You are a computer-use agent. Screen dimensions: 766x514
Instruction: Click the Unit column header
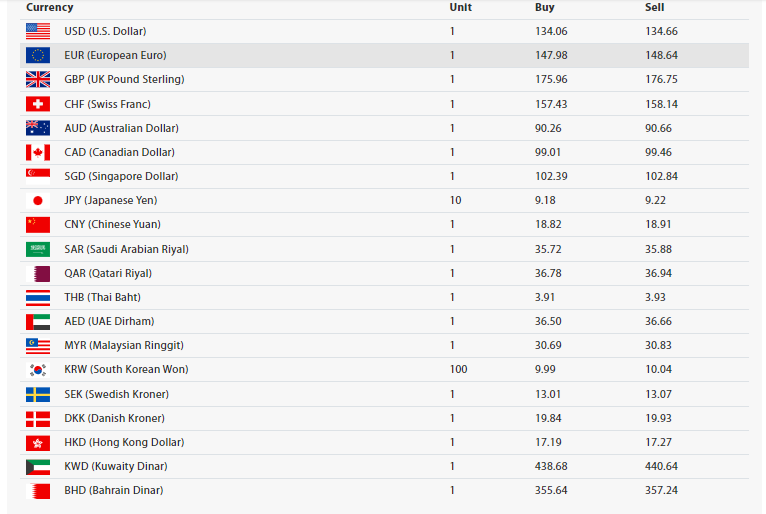pyautogui.click(x=460, y=7)
